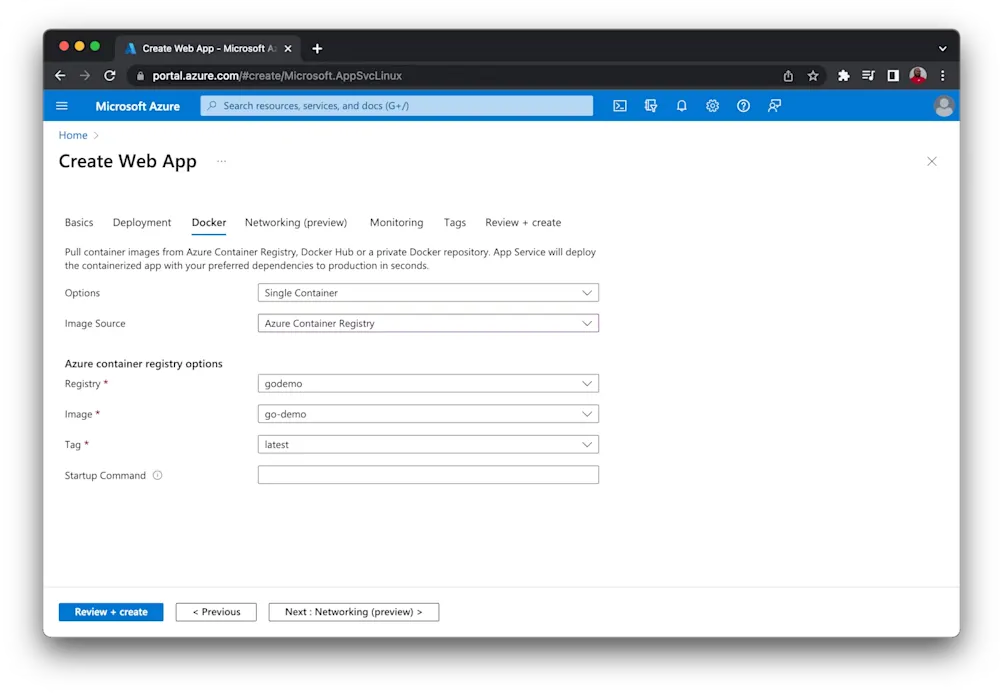Click the Home breadcrumb link
Viewport: 1003px width, 694px height.
[73, 135]
